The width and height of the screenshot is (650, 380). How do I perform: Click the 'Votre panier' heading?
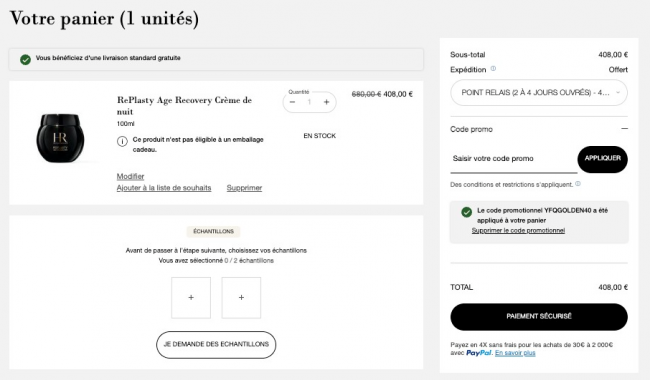coord(104,19)
